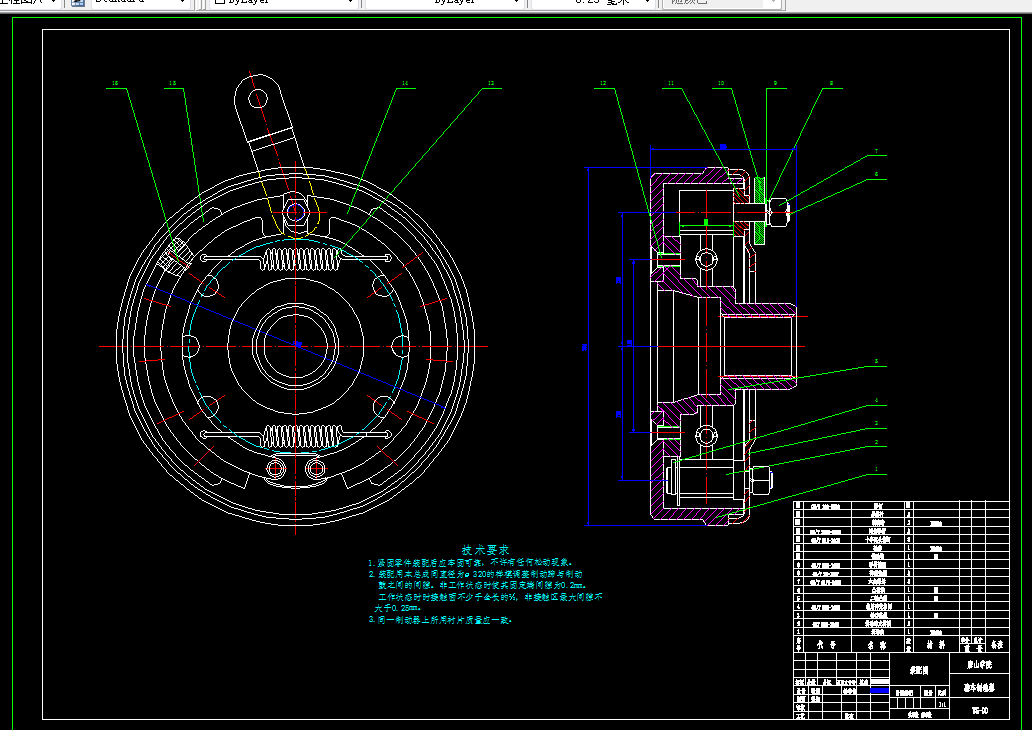Screen dimensions: 1032x730
Task: Open the ByLayer linetype dropdown
Action: (x=445, y=3)
